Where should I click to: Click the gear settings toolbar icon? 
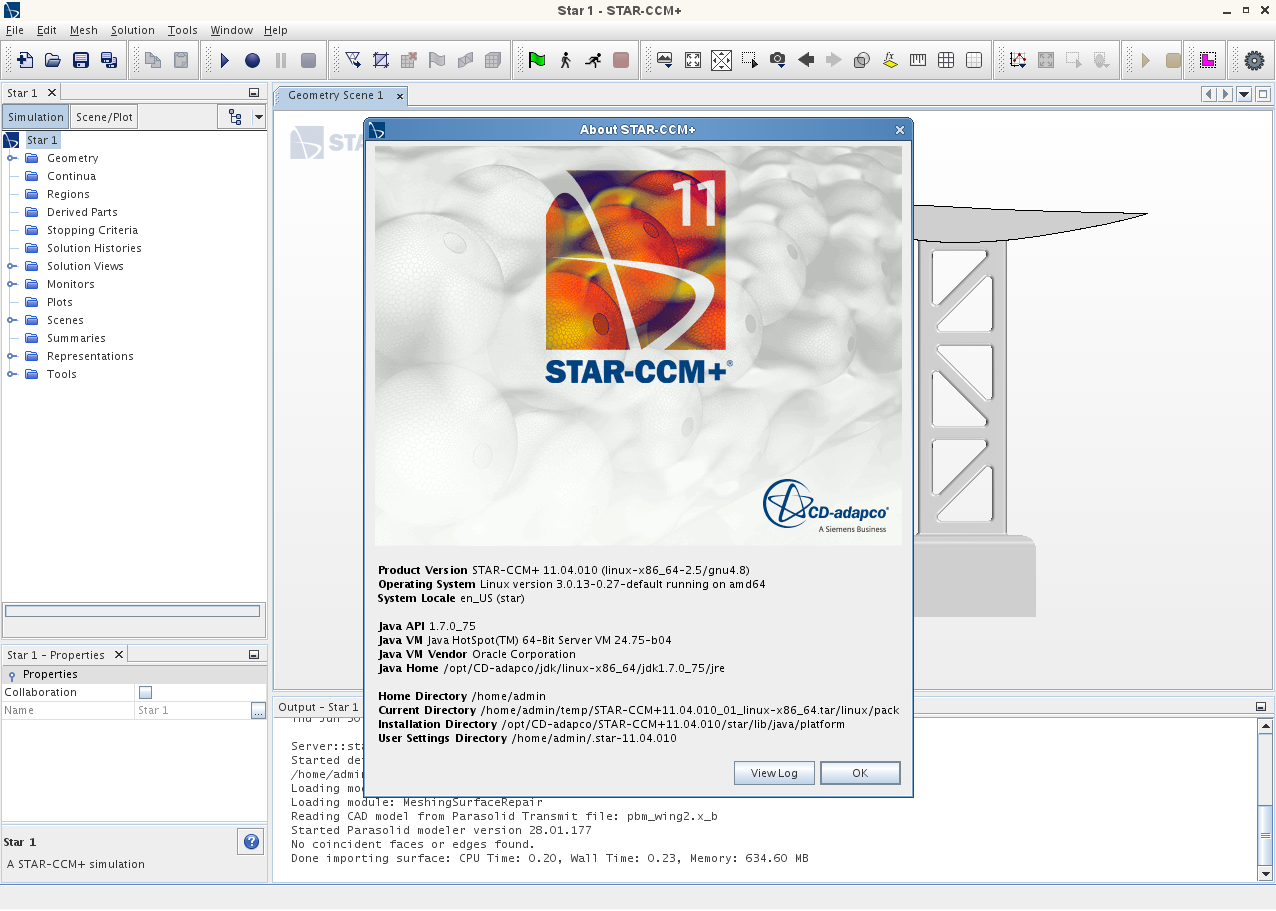[1254, 60]
